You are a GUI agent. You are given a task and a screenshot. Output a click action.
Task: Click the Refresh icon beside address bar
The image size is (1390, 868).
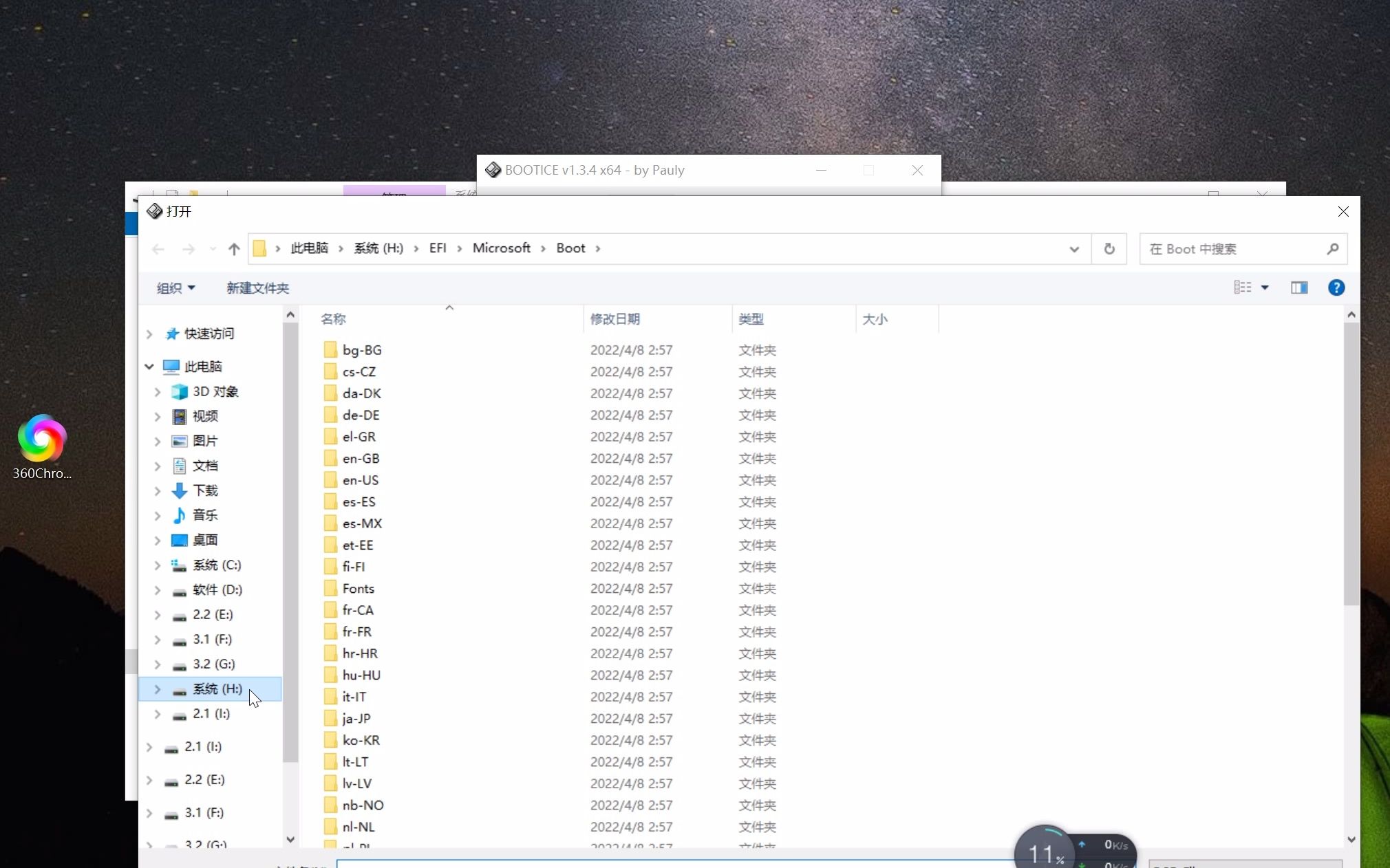tap(1109, 249)
